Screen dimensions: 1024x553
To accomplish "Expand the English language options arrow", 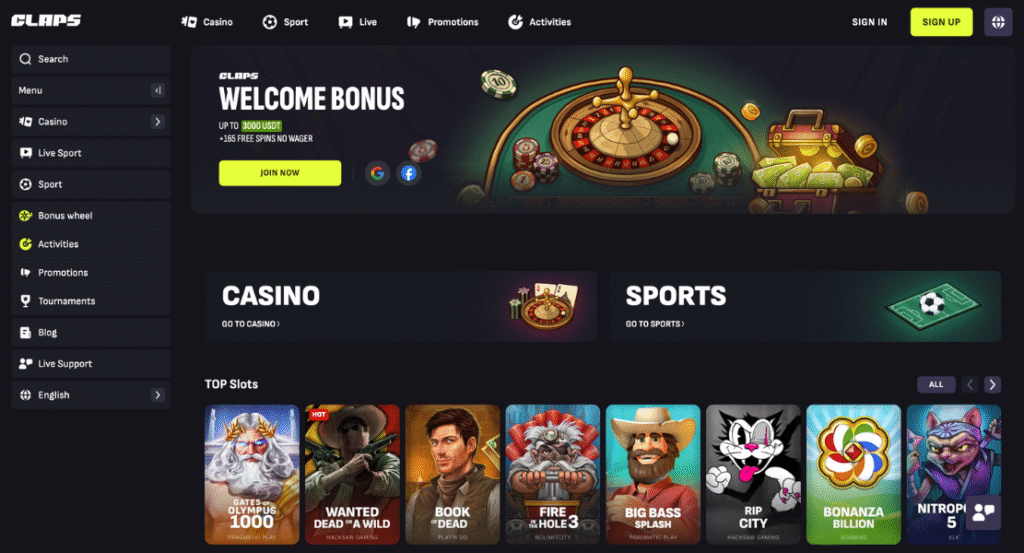I will [157, 395].
